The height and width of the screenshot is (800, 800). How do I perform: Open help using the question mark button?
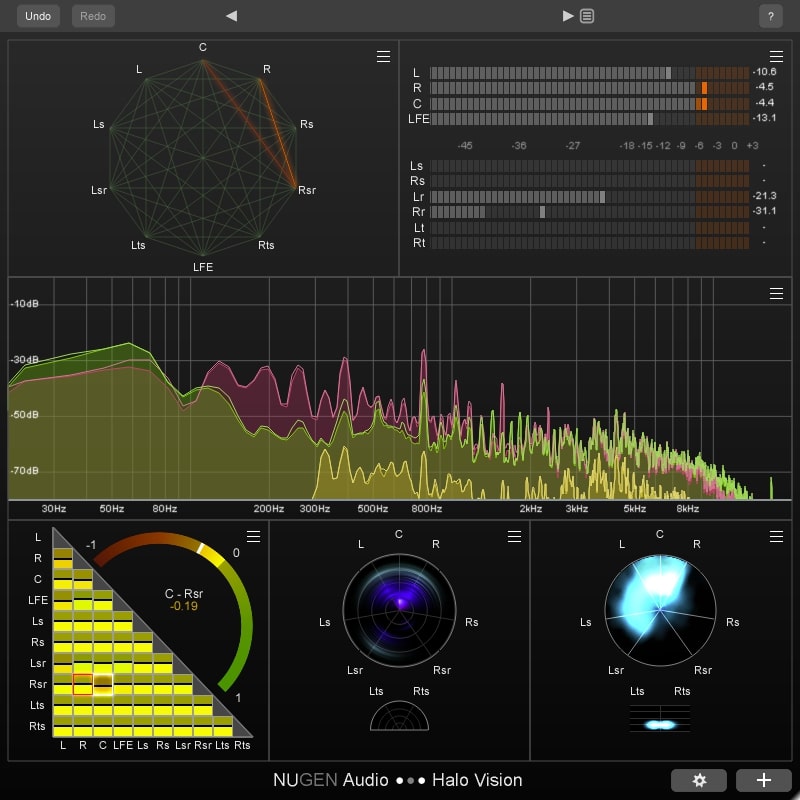click(770, 15)
